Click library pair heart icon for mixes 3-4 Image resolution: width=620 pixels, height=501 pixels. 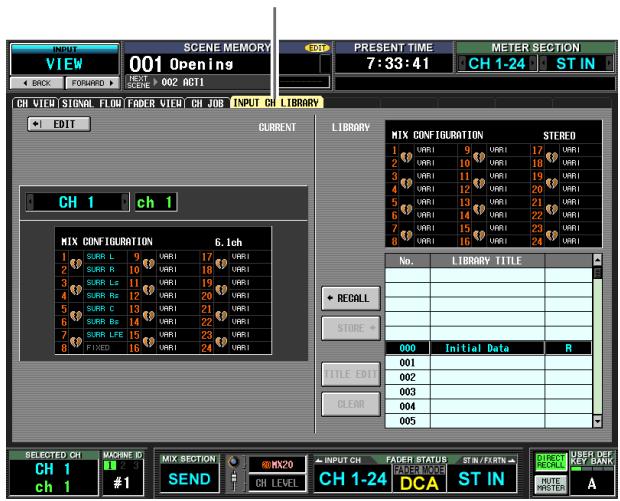pyautogui.click(x=406, y=183)
